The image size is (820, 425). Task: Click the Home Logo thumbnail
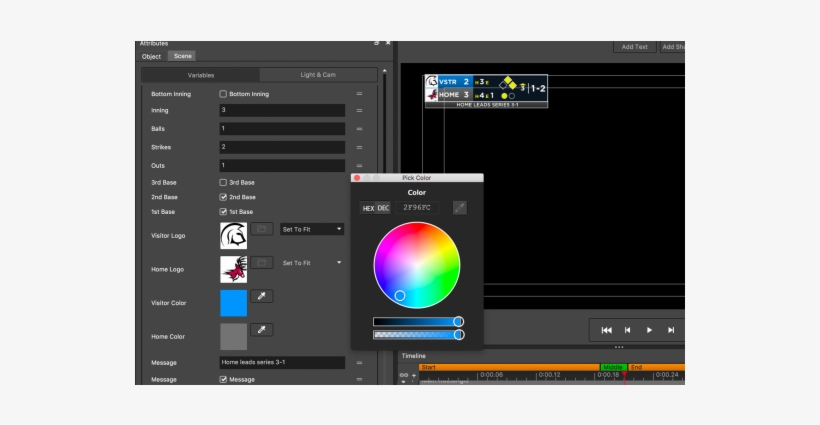pos(234,269)
